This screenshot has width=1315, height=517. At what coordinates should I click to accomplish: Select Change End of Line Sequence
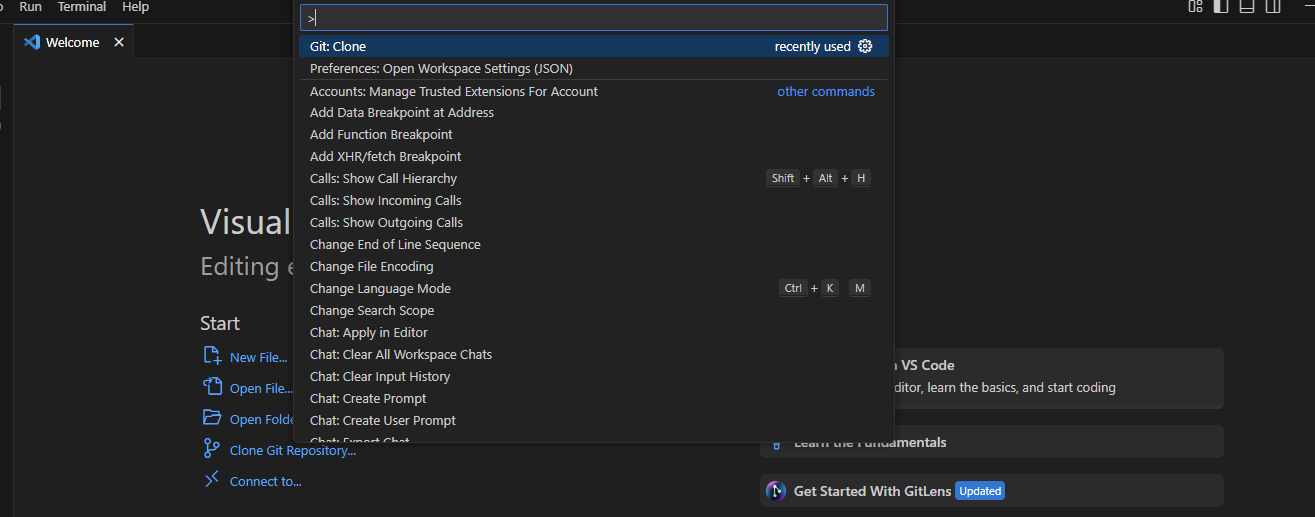click(x=594, y=245)
